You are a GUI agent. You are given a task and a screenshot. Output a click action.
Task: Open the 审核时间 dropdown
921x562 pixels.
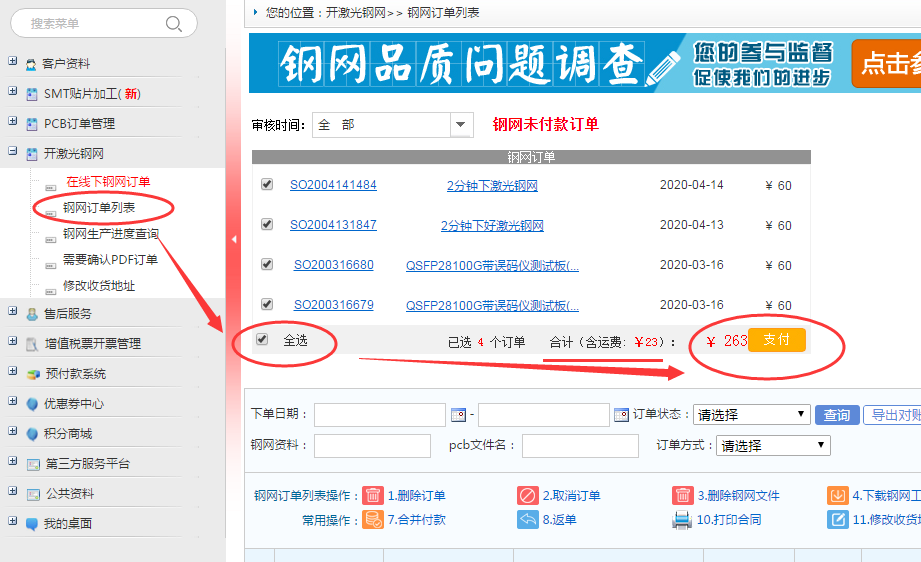coord(461,125)
